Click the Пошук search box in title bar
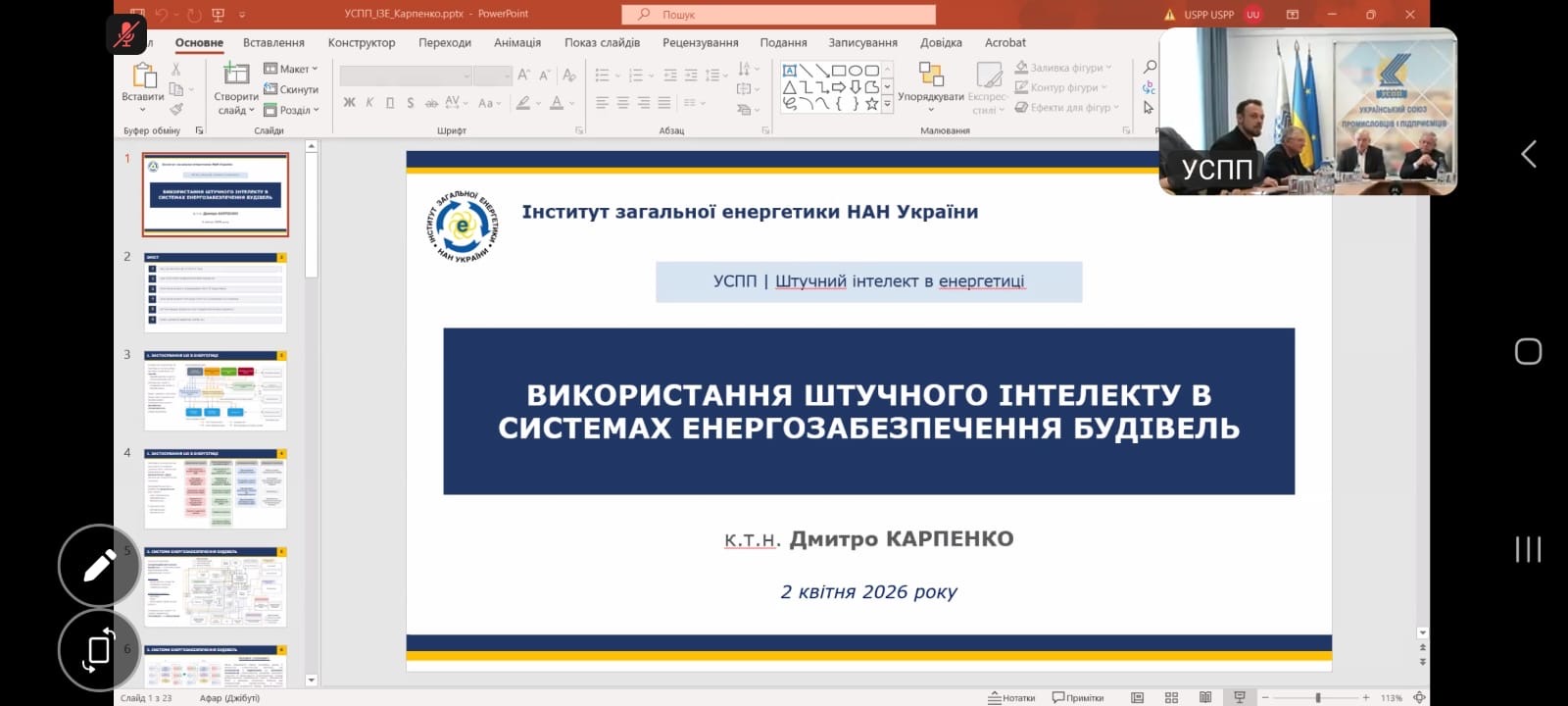Screen dimensions: 1568x706 pyautogui.click(x=779, y=15)
